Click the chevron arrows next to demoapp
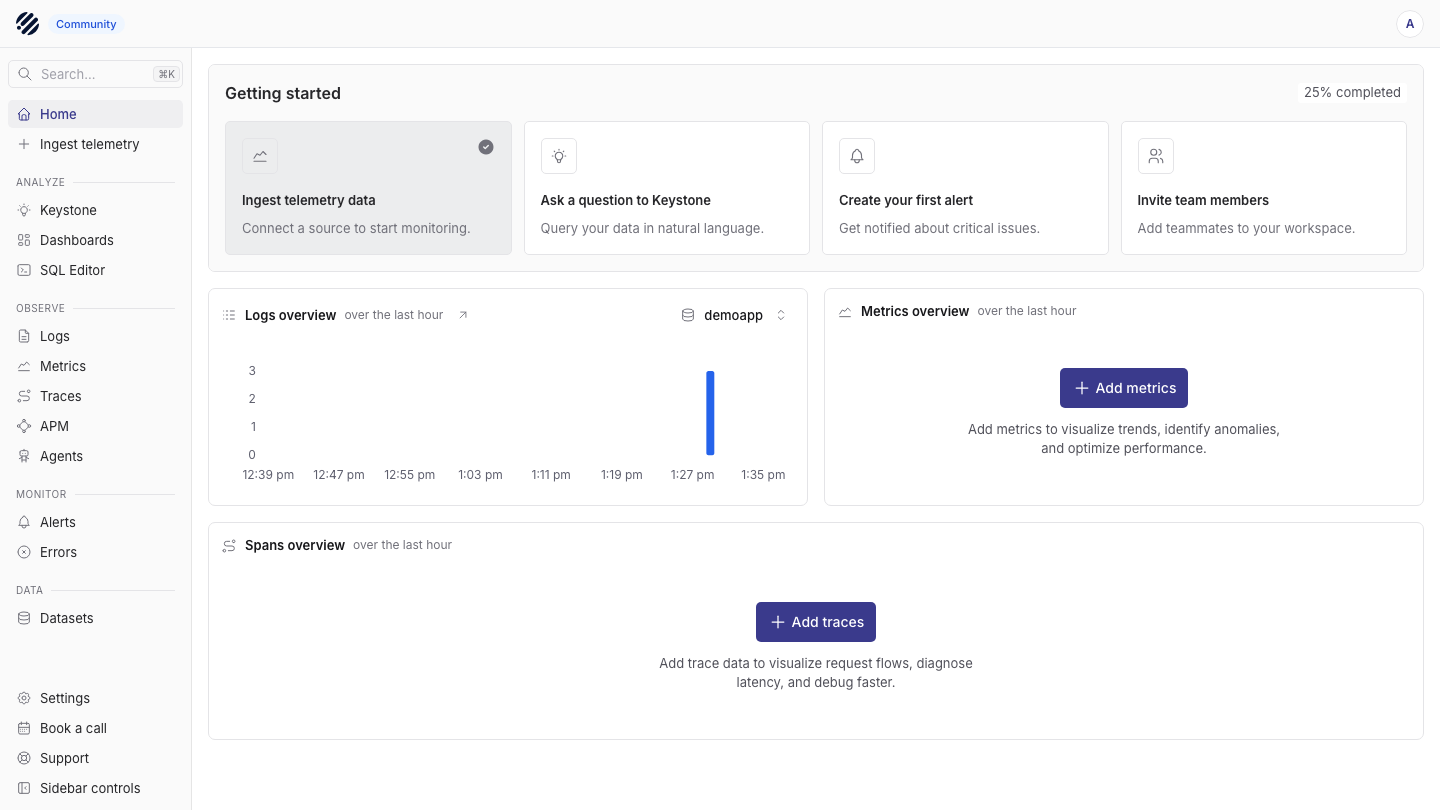 click(x=781, y=315)
